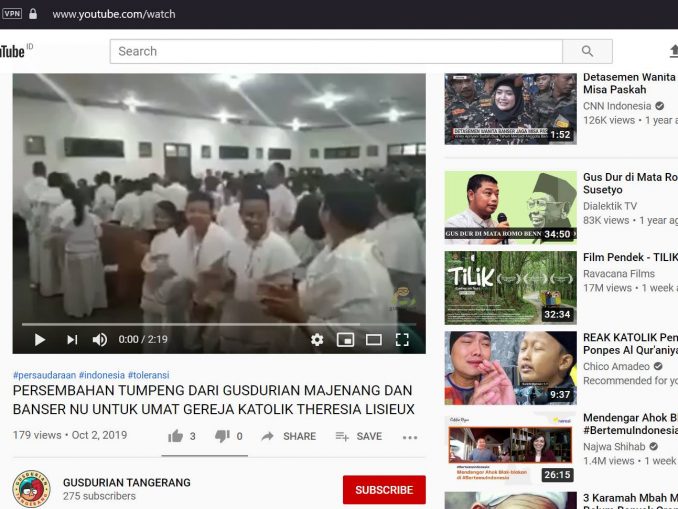Open the three-dot more actions menu
The image size is (678, 509).
pyautogui.click(x=410, y=438)
